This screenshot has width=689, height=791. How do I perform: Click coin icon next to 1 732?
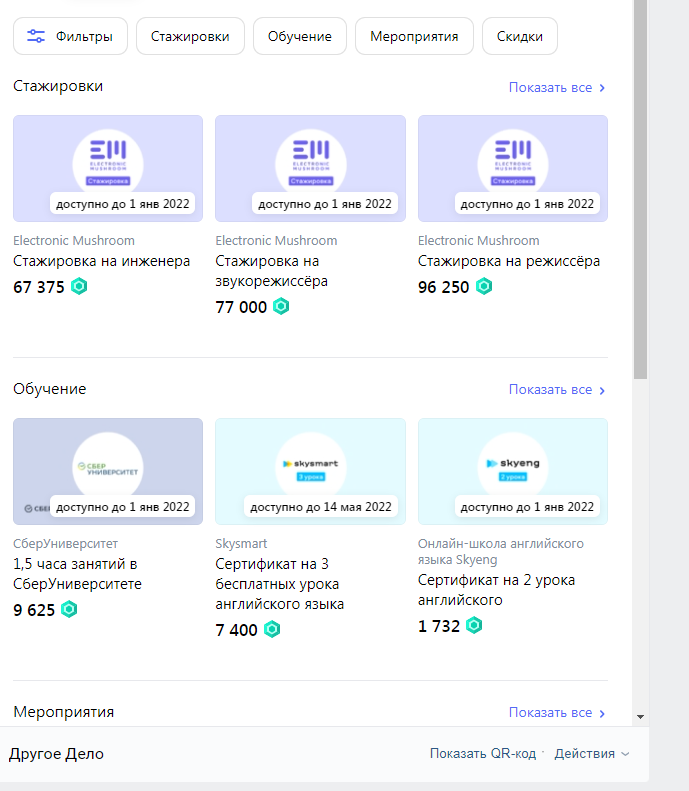point(474,625)
